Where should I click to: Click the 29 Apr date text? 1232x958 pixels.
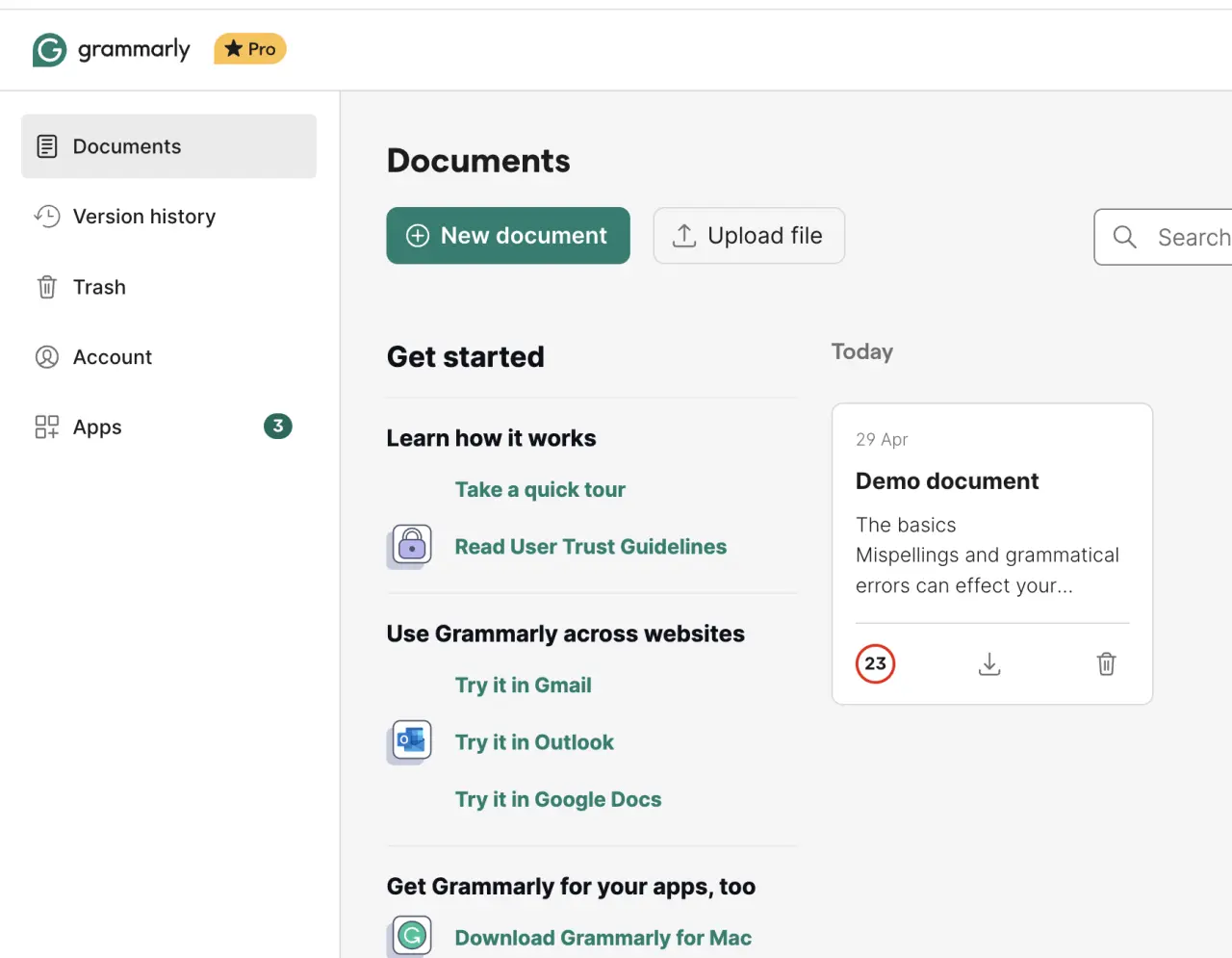coord(882,439)
